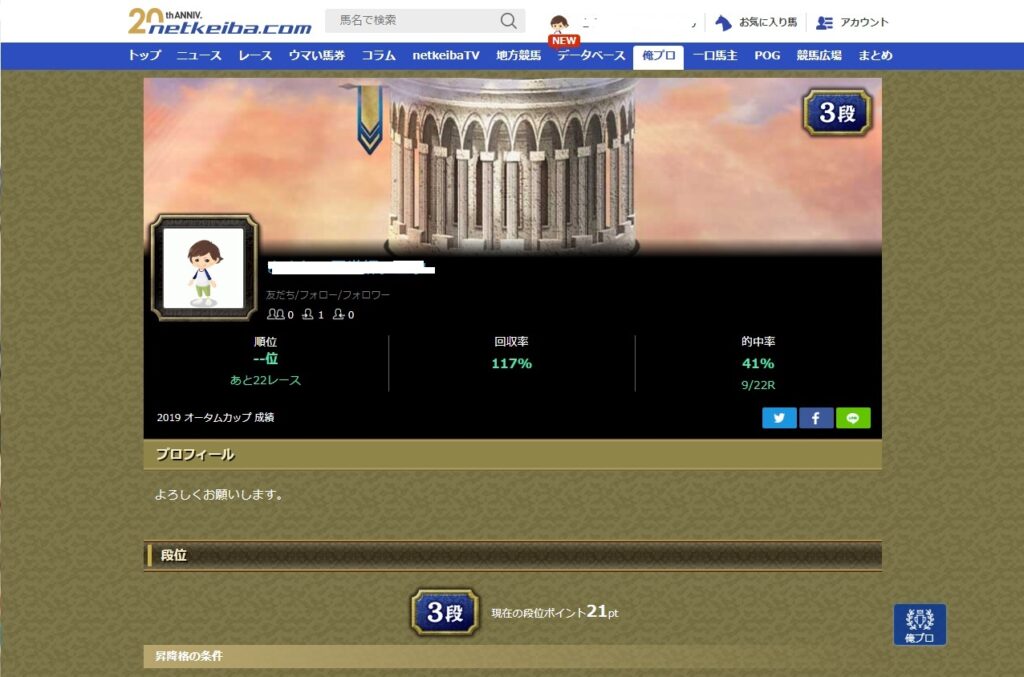Go to the ニュース menu
This screenshot has width=1024, height=677.
199,56
